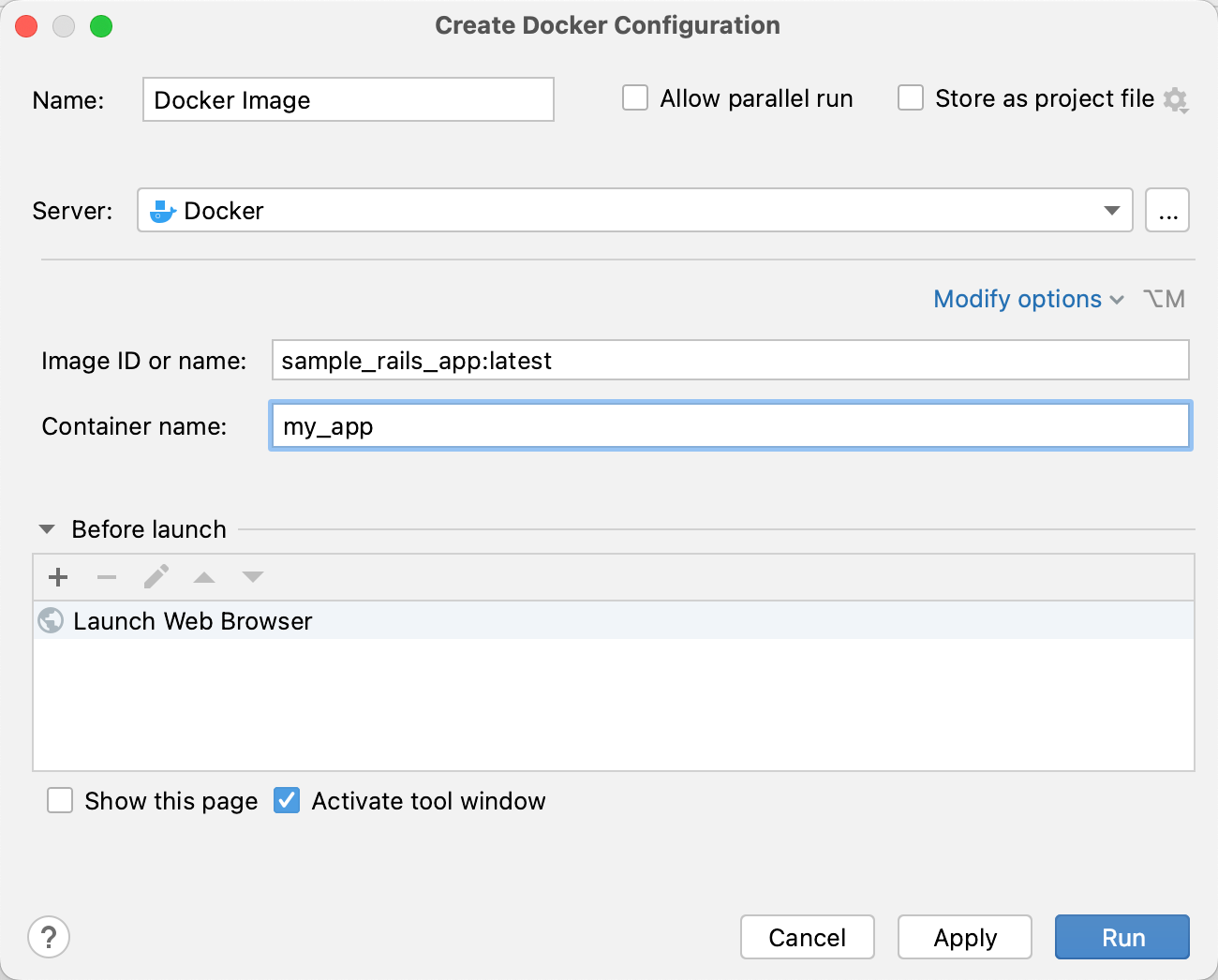The width and height of the screenshot is (1218, 980).
Task: Click the remove icon in Before launch toolbar
Action: coord(107,577)
